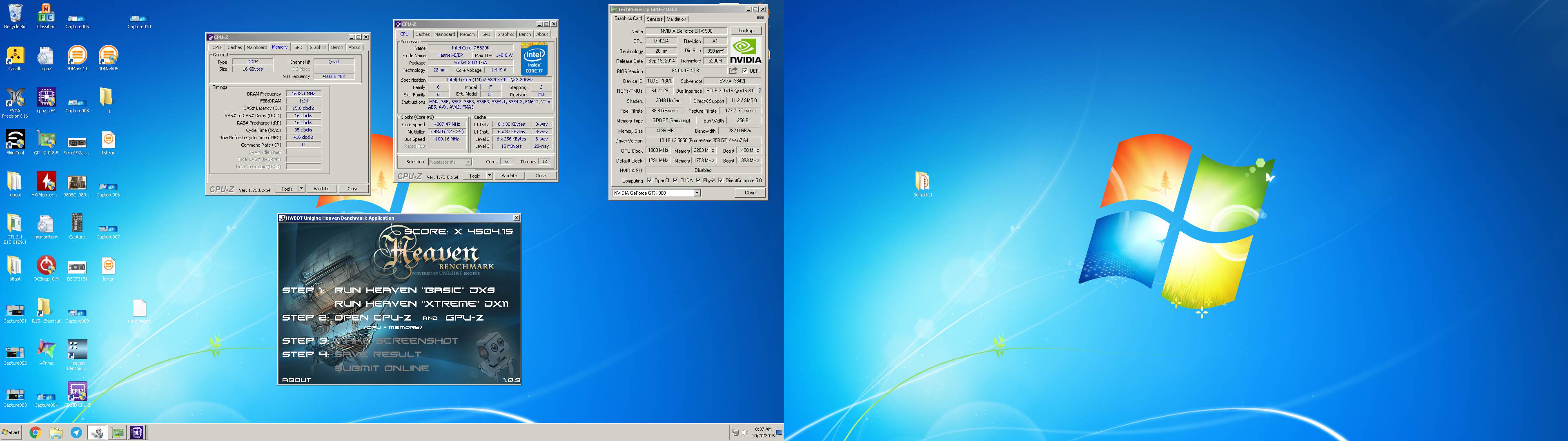Launch the 3DMark06 desktop shortcut
Image resolution: width=1568 pixels, height=441 pixels.
[108, 58]
